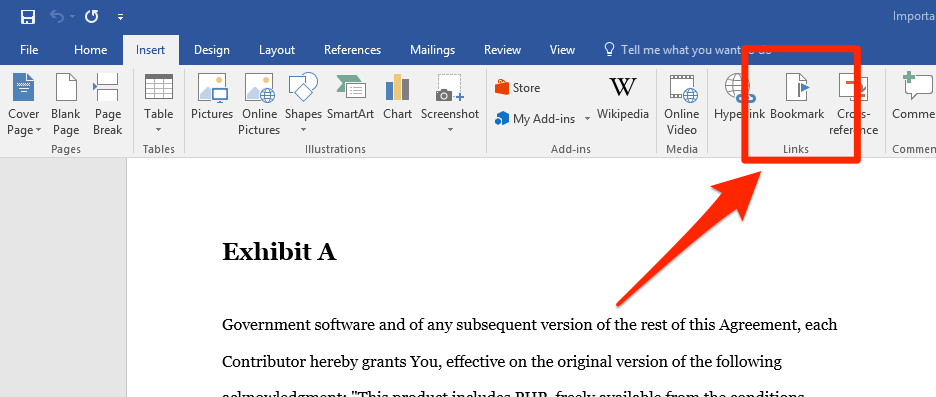Insert Online Pictures
The height and width of the screenshot is (397, 936).
(259, 105)
